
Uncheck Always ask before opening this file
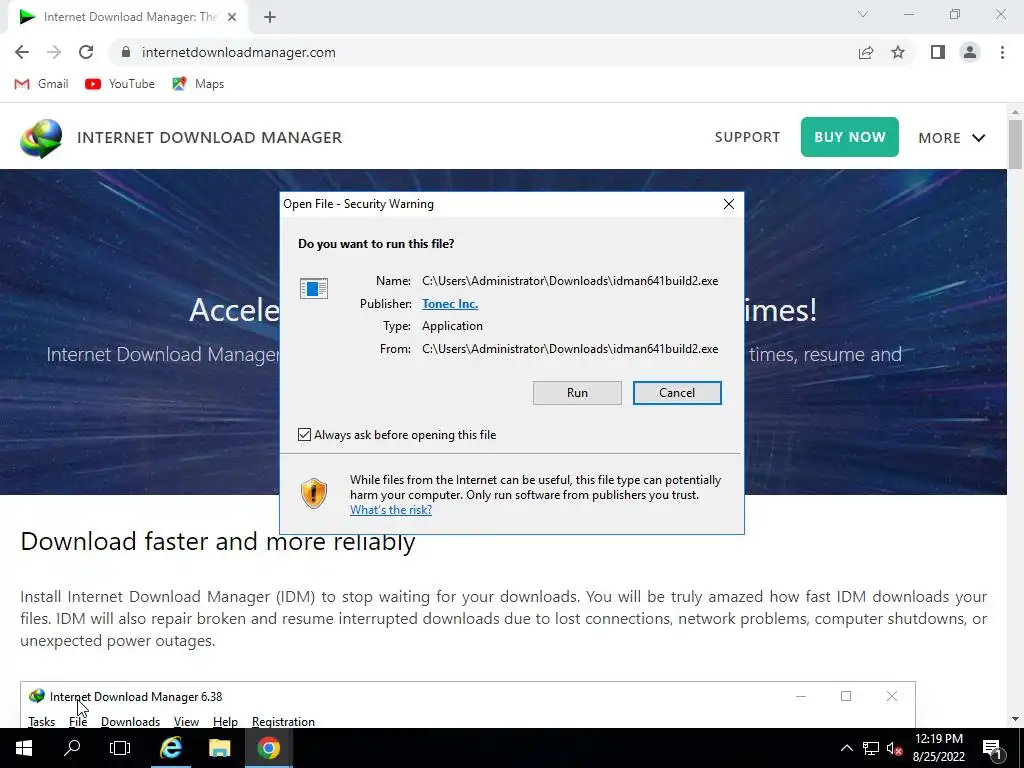click(304, 434)
